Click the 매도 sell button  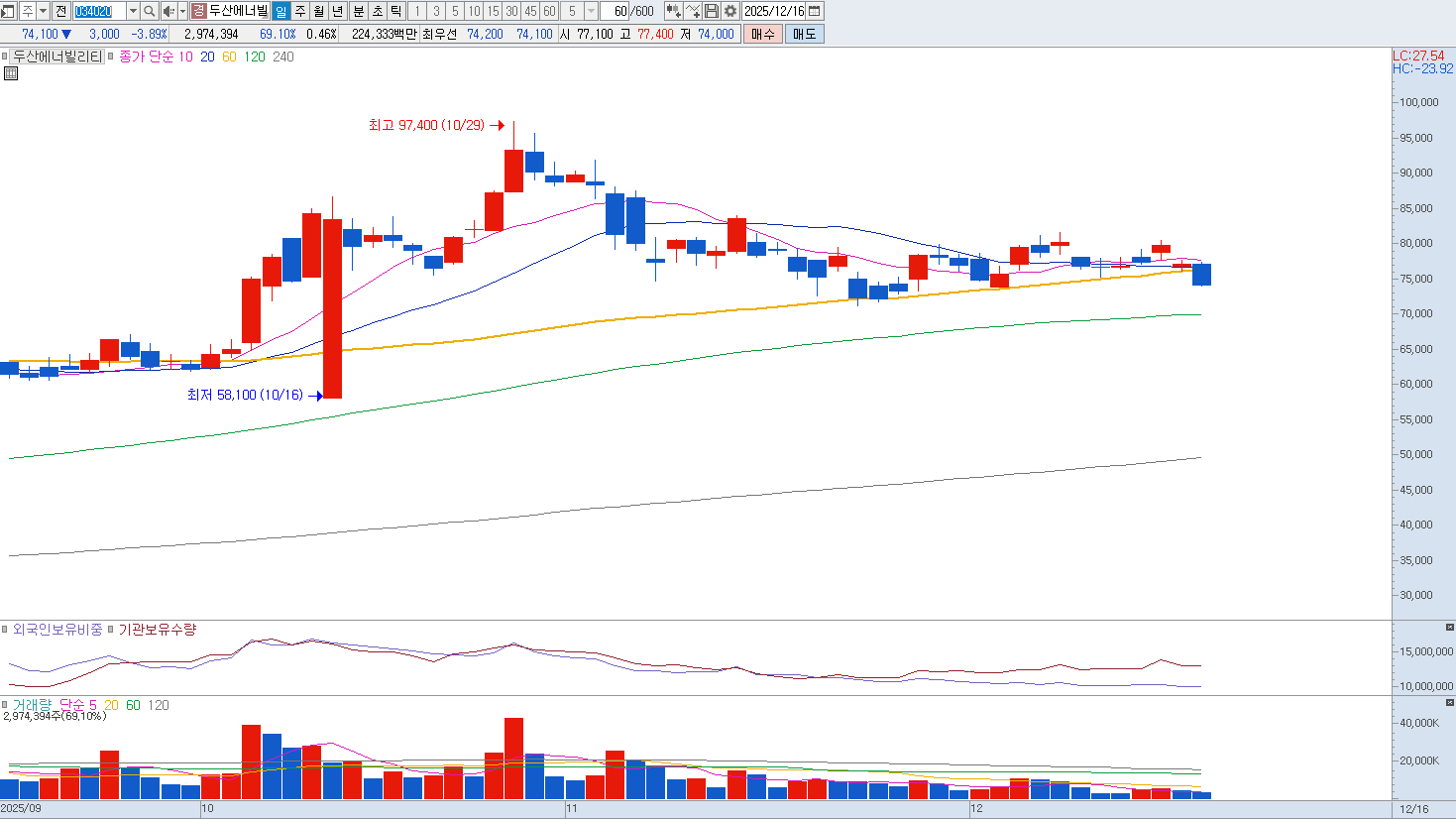click(x=804, y=34)
